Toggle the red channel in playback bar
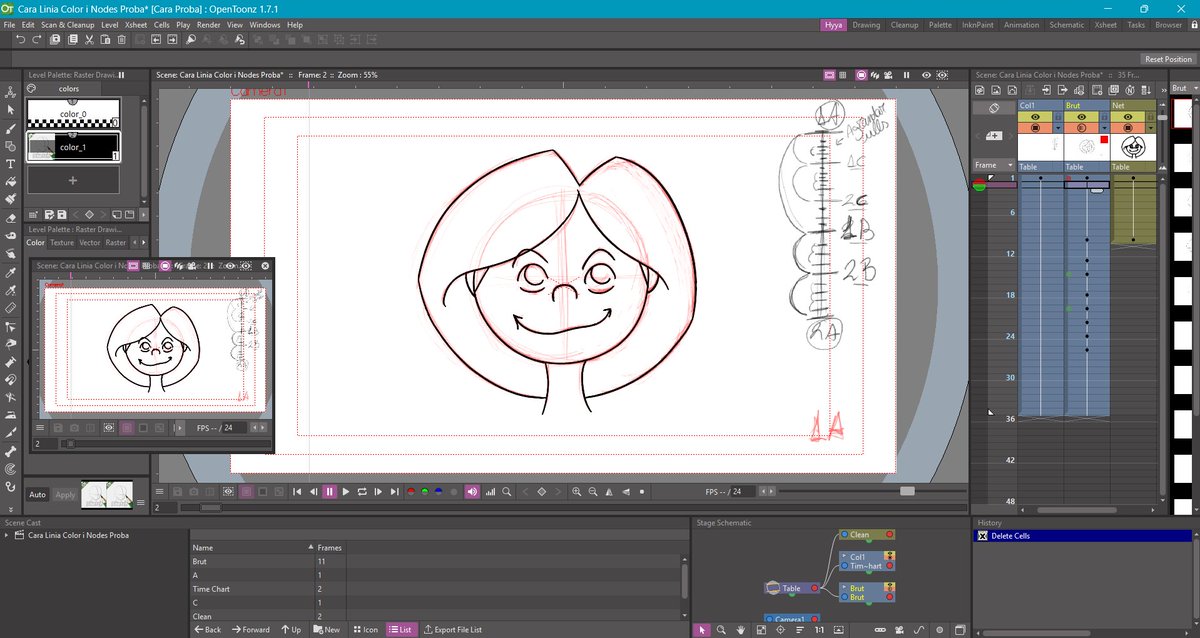The height and width of the screenshot is (638, 1200). pos(409,491)
